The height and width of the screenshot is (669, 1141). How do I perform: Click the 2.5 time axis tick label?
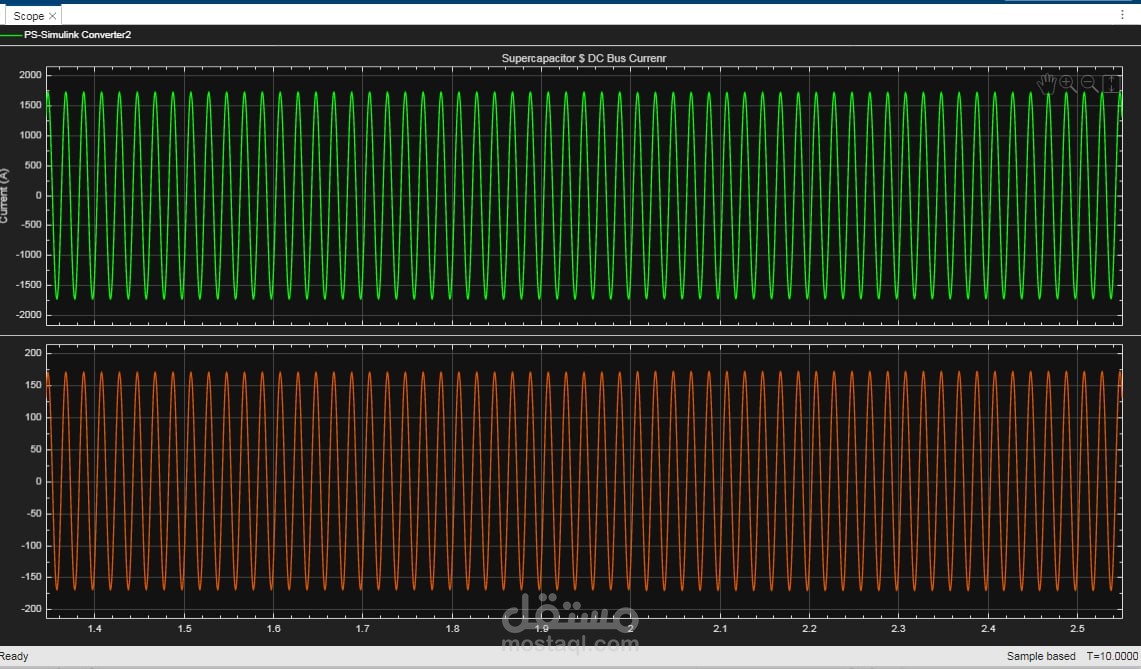tap(1077, 628)
